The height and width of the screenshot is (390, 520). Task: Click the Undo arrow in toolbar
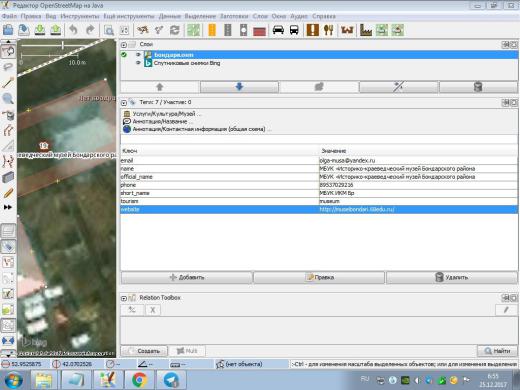pos(73,30)
